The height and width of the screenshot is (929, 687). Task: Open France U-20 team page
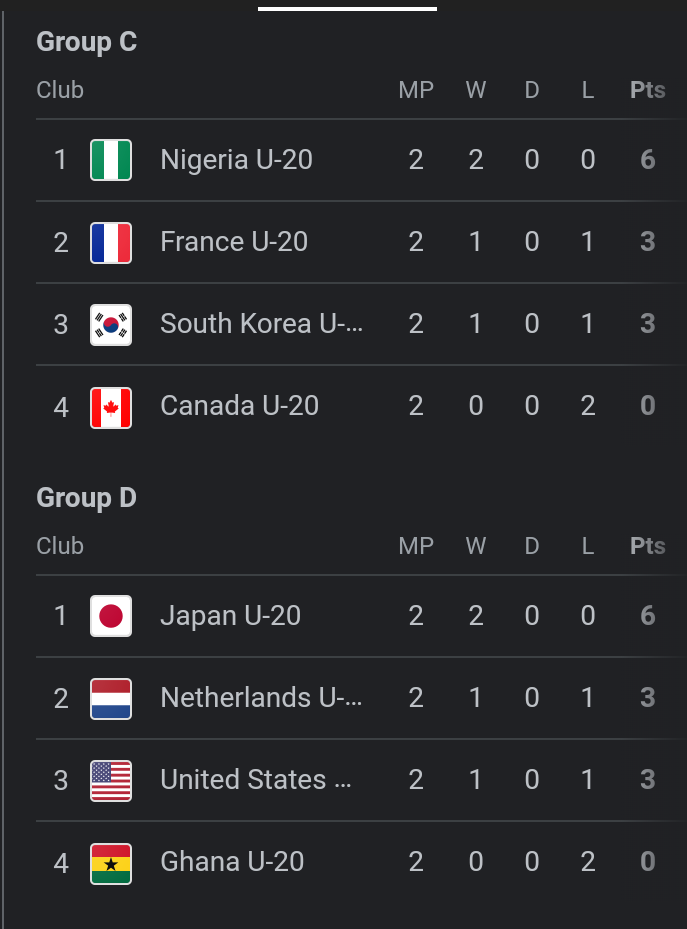tap(234, 242)
